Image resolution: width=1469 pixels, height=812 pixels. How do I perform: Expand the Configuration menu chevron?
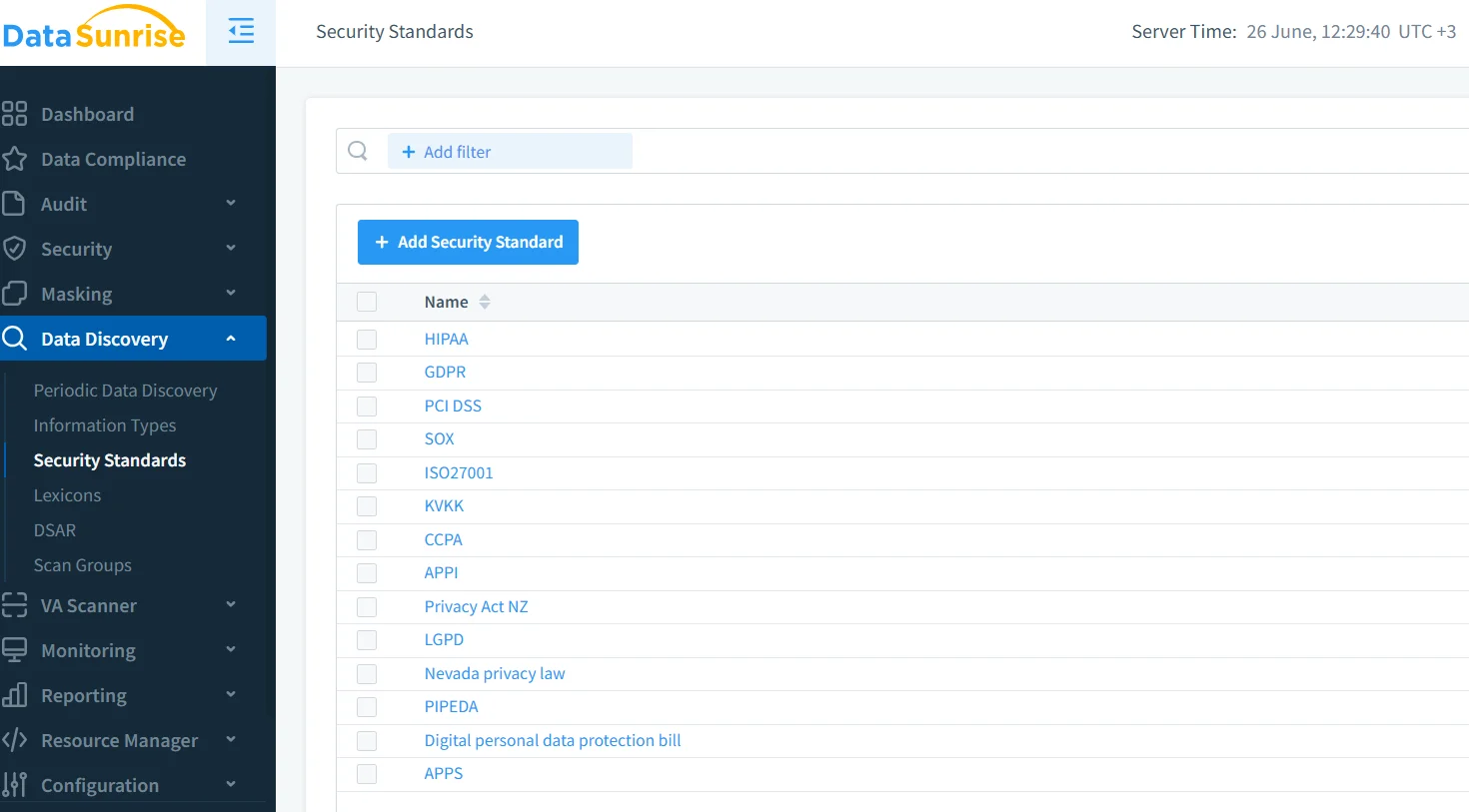click(231, 785)
